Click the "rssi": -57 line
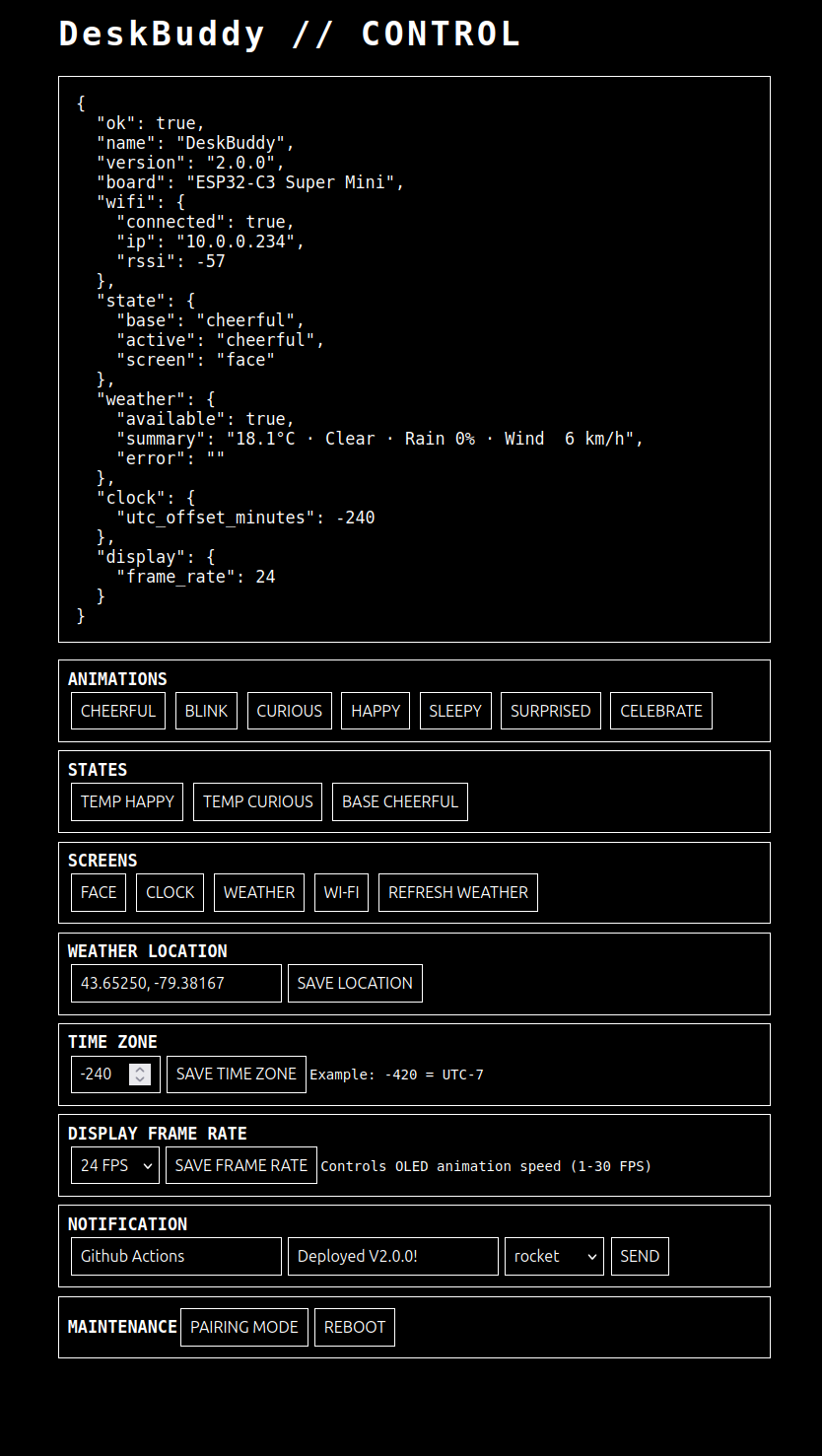The width and height of the screenshot is (822, 1456). click(x=171, y=261)
